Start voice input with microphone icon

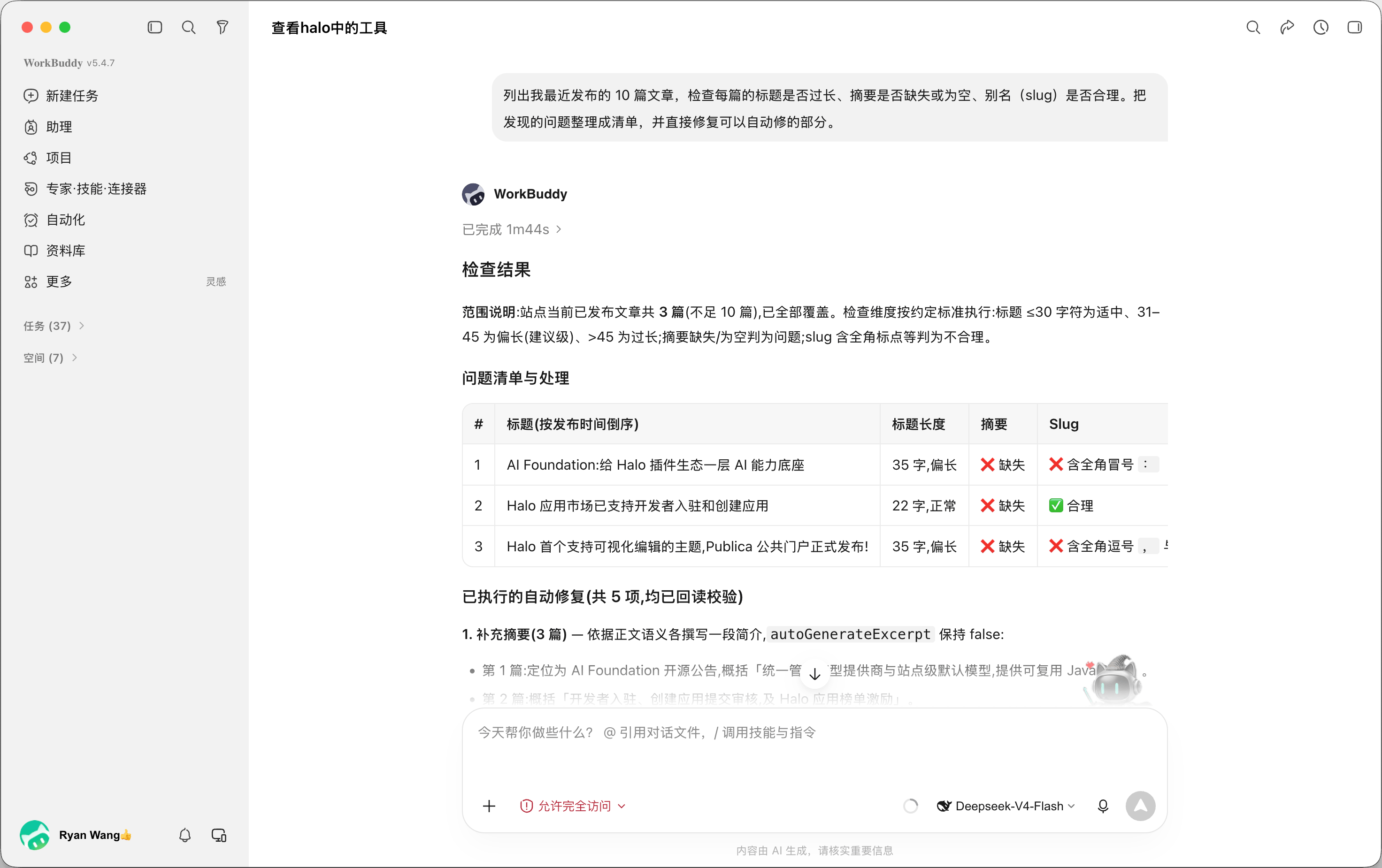click(1103, 806)
